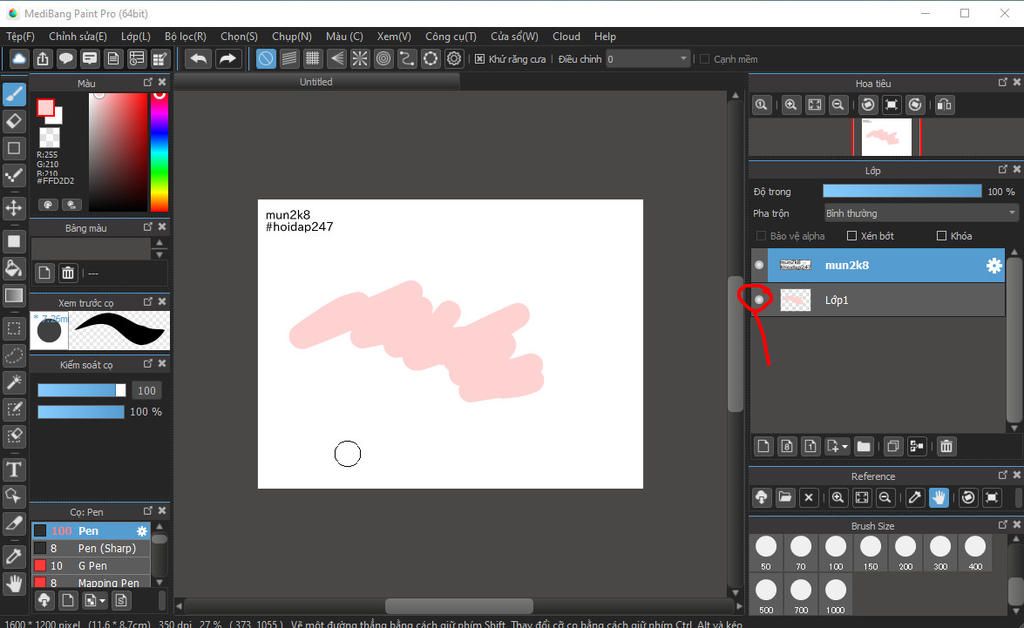Zoom in on the Navigator panel
This screenshot has height=628, width=1024.
pyautogui.click(x=790, y=104)
